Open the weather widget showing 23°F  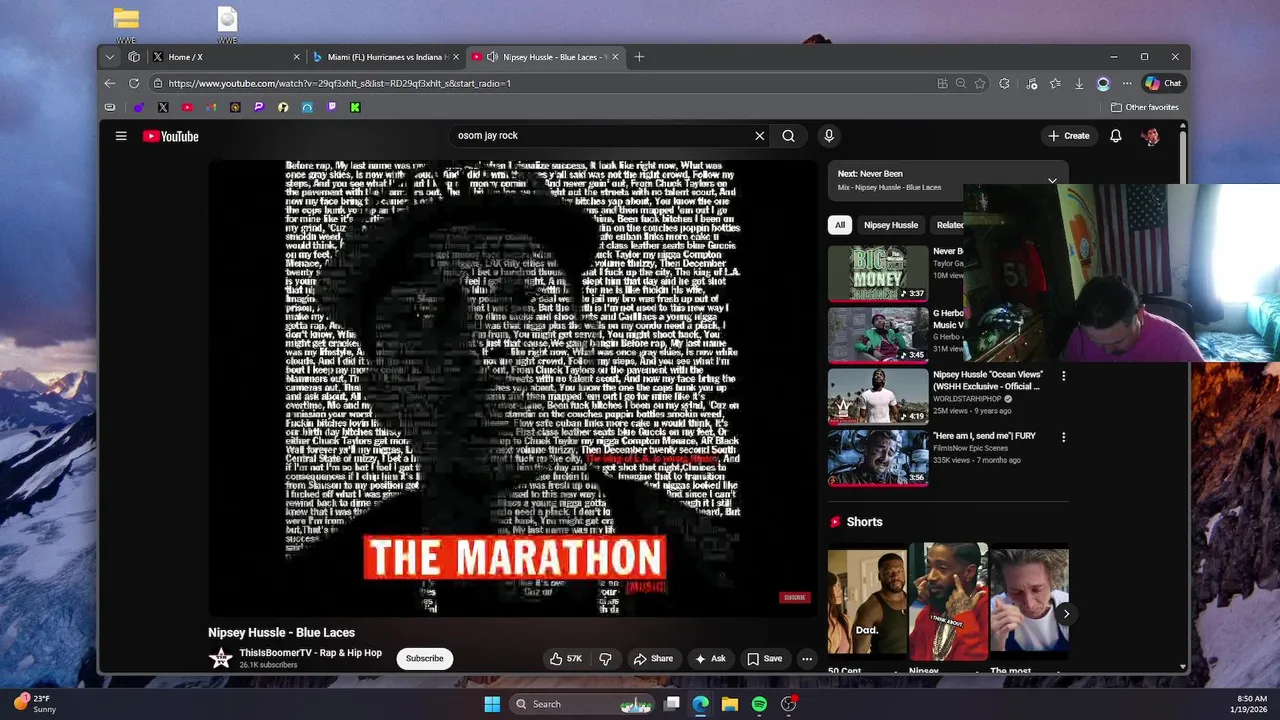coord(36,704)
